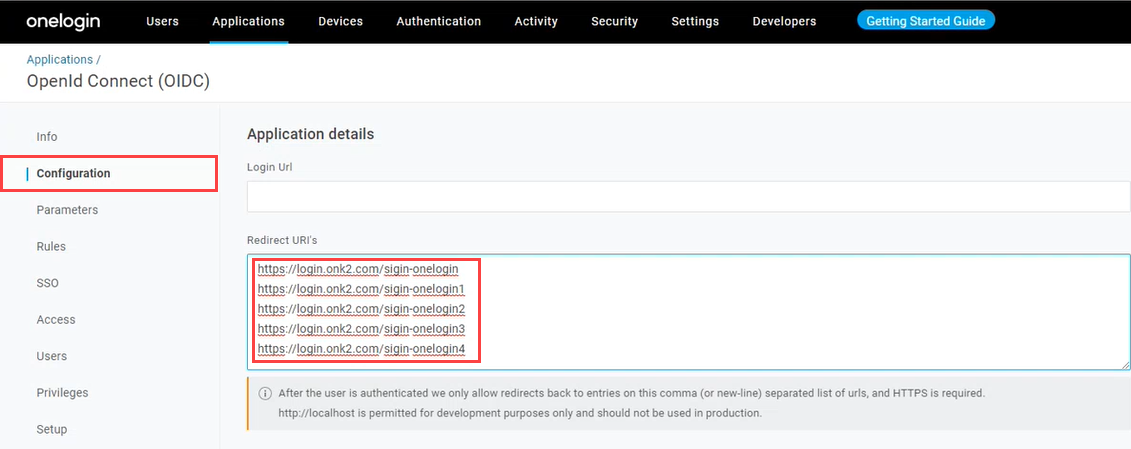Open the Applications menu
Image resolution: width=1131 pixels, height=449 pixels.
click(248, 21)
